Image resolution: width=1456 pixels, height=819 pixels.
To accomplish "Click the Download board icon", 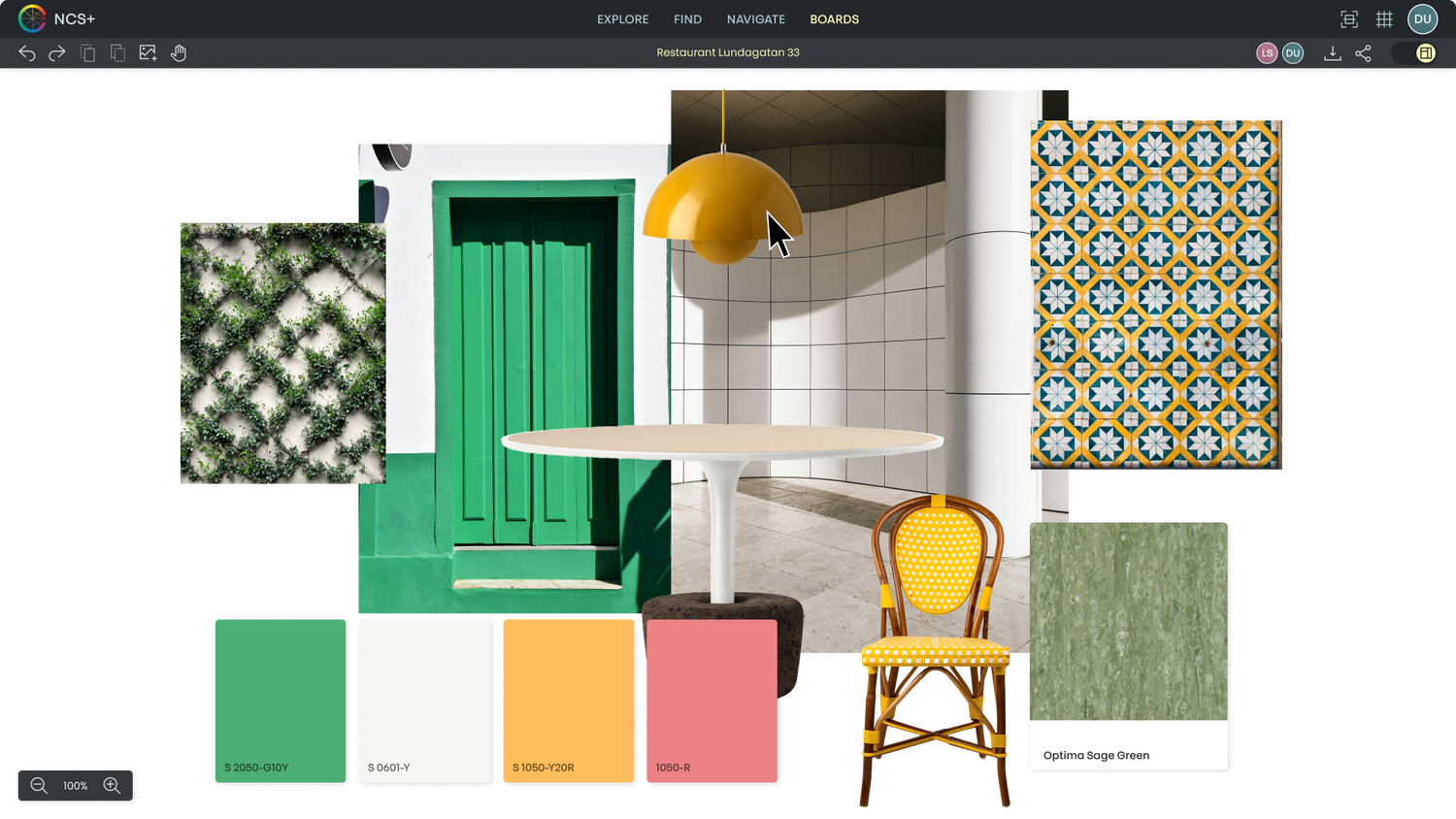I will (x=1333, y=53).
